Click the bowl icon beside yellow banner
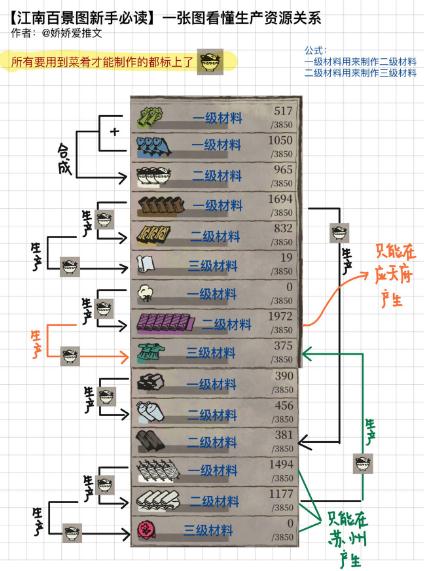 210,62
